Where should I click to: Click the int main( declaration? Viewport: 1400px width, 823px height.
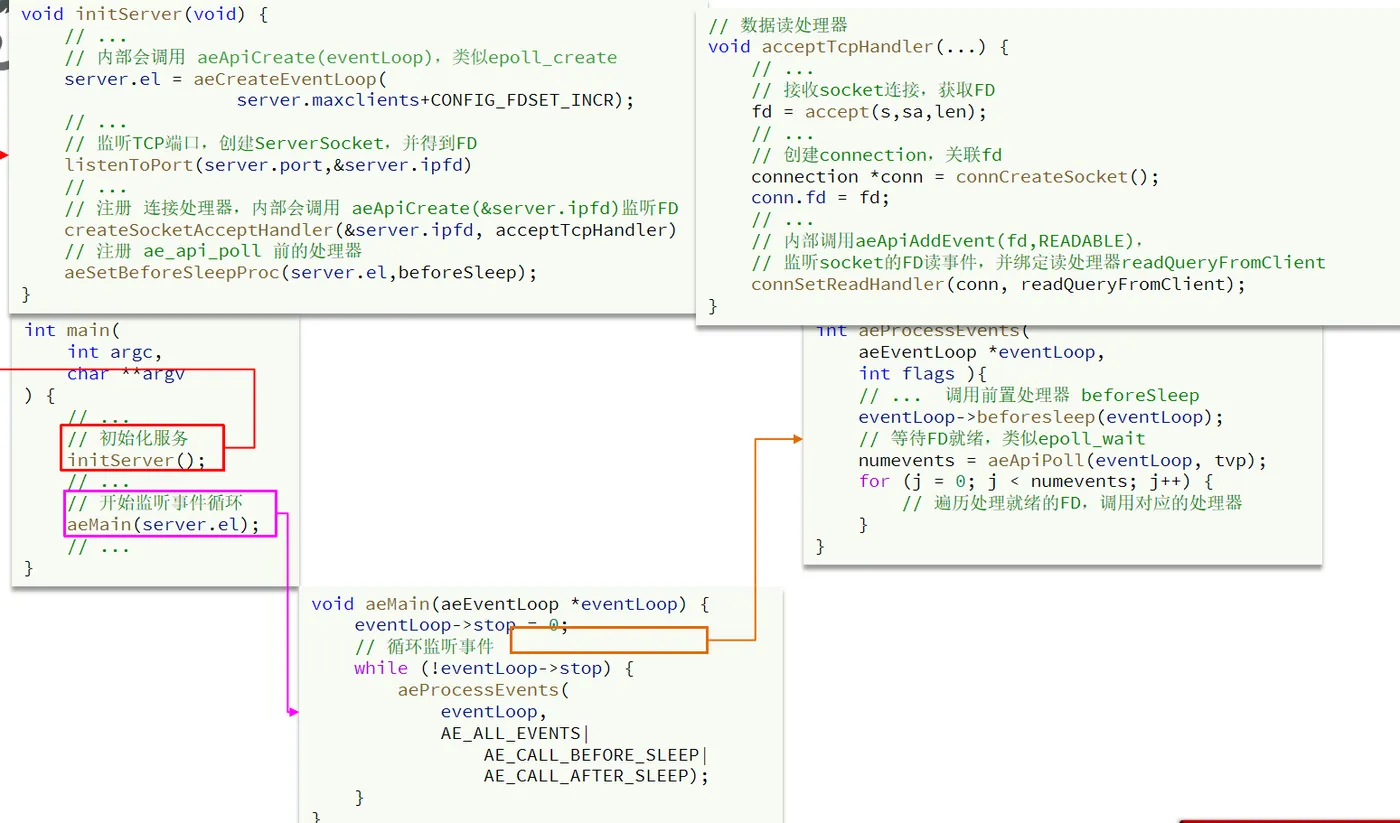(x=72, y=330)
